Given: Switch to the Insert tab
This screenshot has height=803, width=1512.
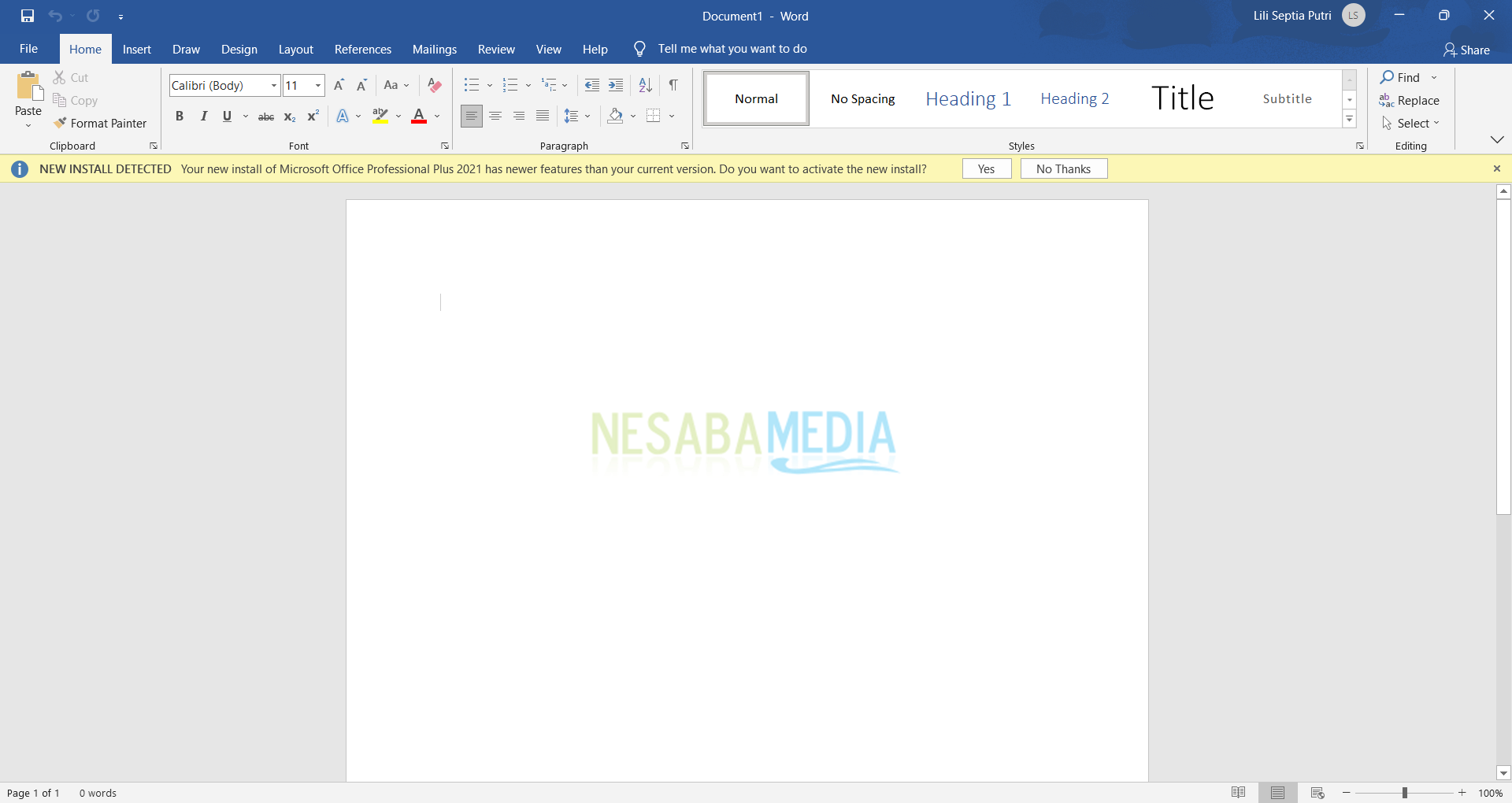Looking at the screenshot, I should click(137, 49).
